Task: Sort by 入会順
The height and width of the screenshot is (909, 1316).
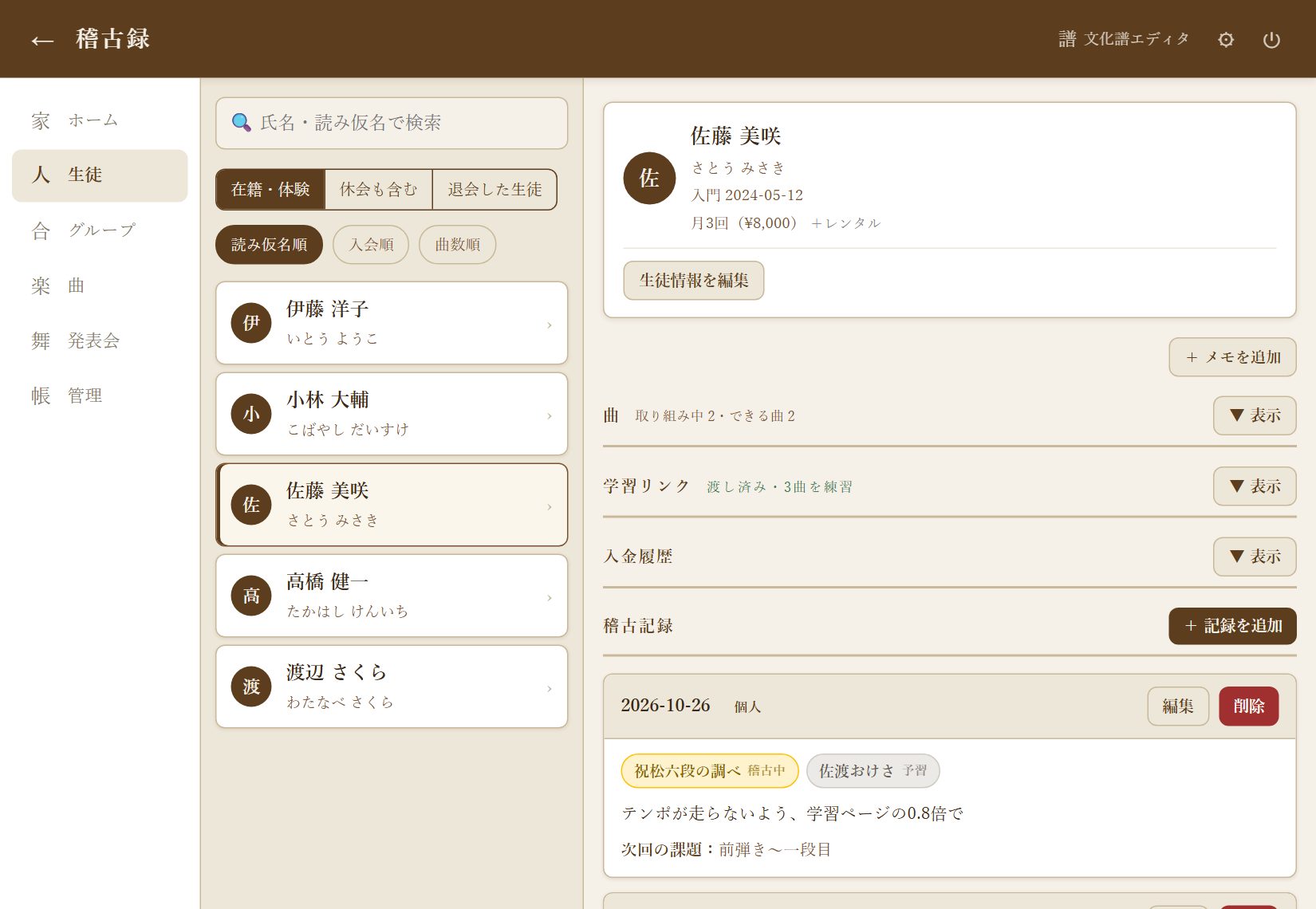Action: pyautogui.click(x=371, y=245)
